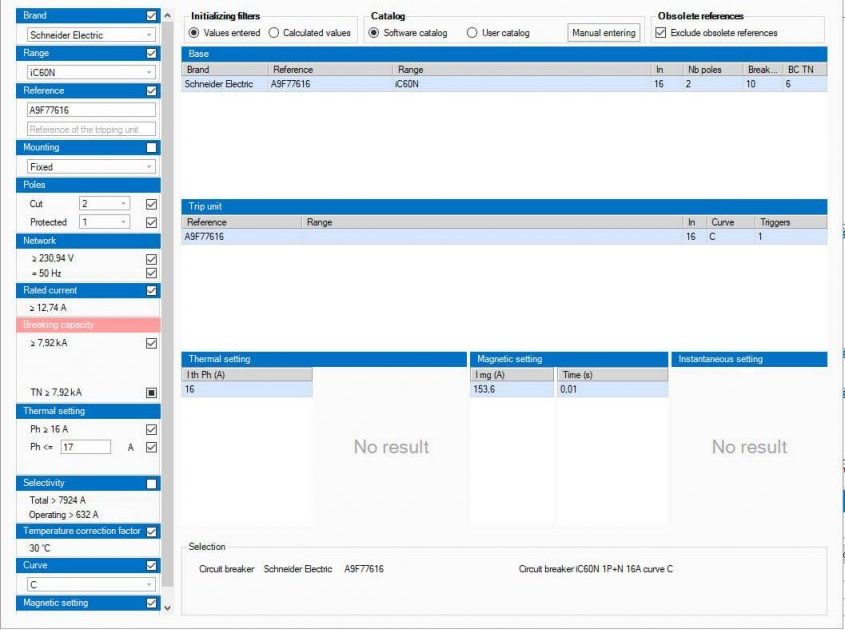Image resolution: width=845 pixels, height=630 pixels.
Task: Select the Schneider Electric A9F77616 base row
Action: [x=504, y=84]
